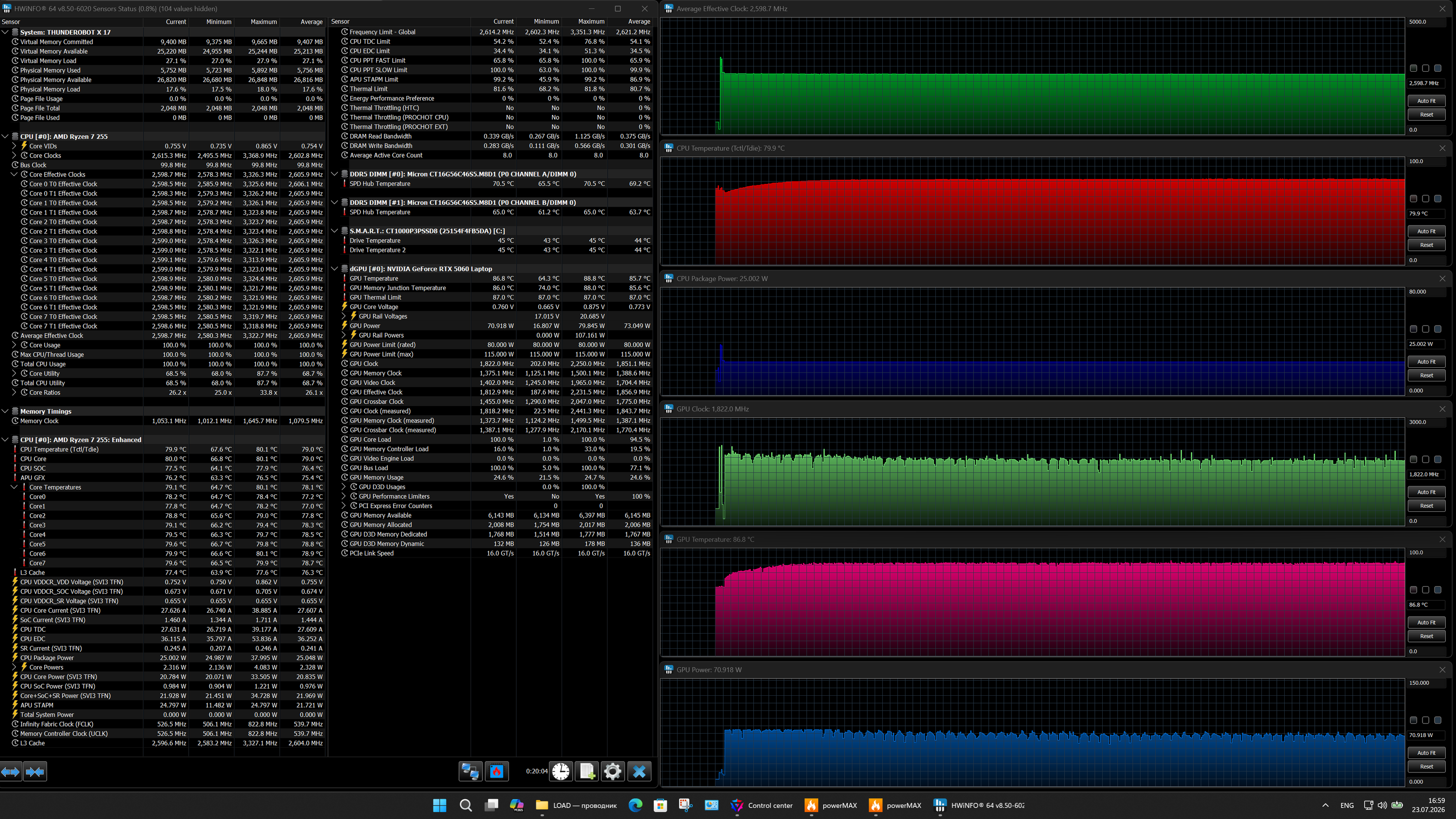
Task: Open Microsoft Edge from the taskbar
Action: (x=635, y=805)
